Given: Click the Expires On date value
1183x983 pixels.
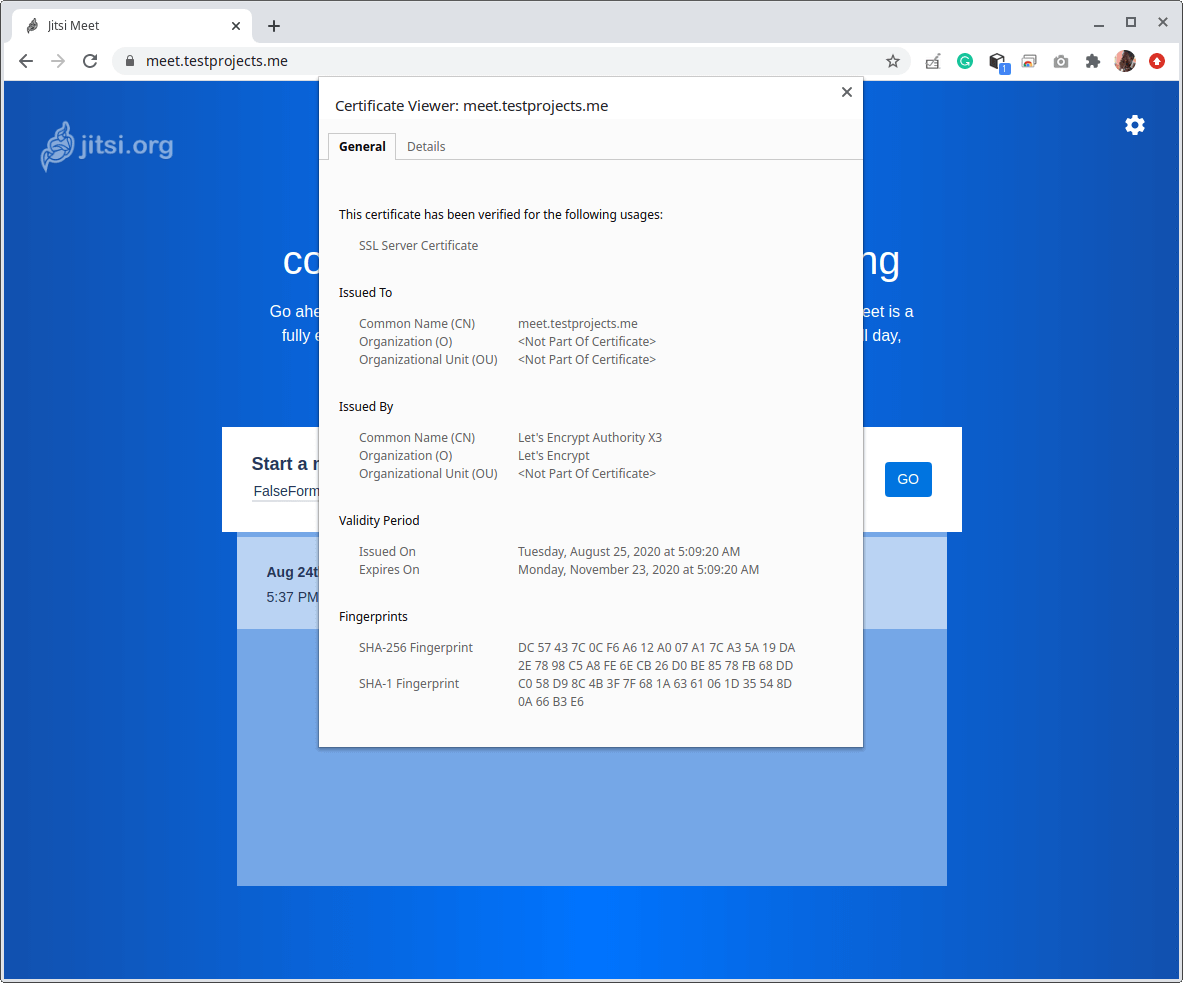Looking at the screenshot, I should coord(638,570).
